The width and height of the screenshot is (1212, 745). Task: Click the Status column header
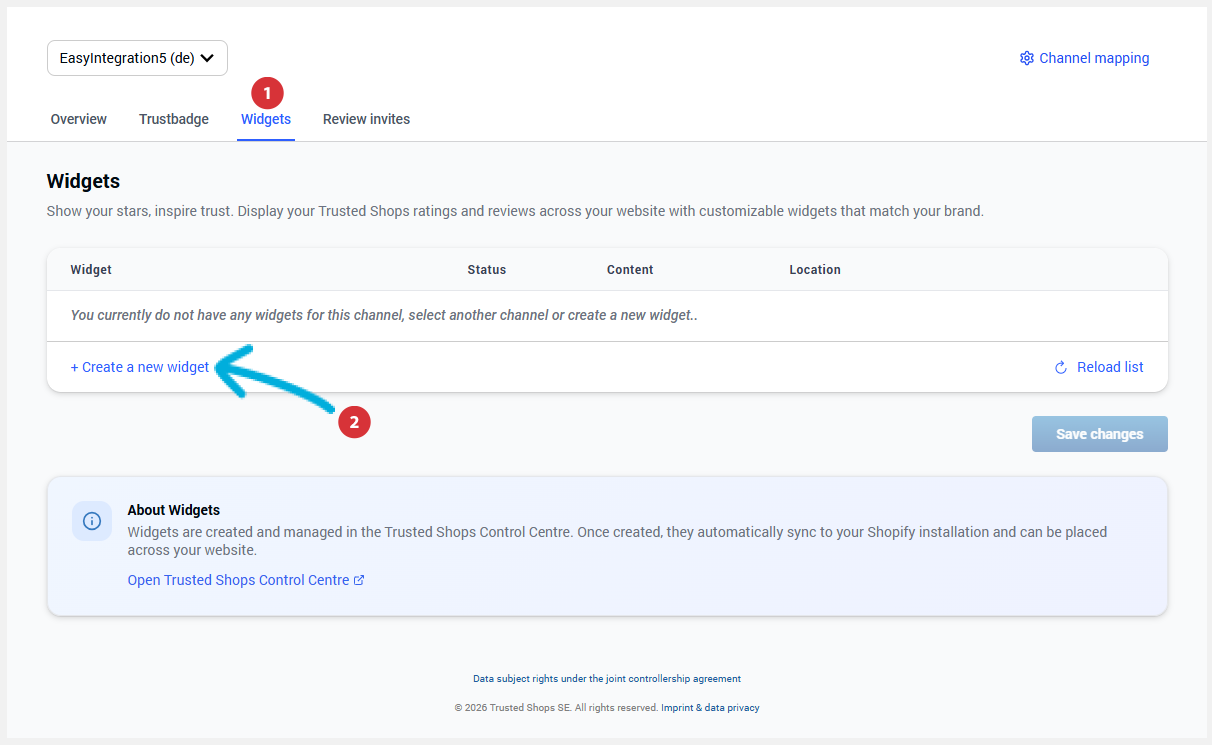(486, 270)
